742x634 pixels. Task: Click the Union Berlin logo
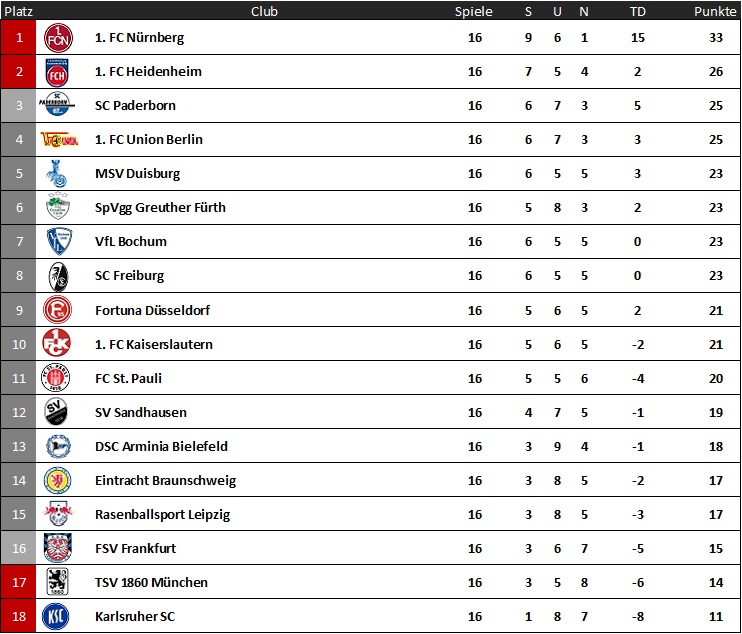(x=59, y=140)
